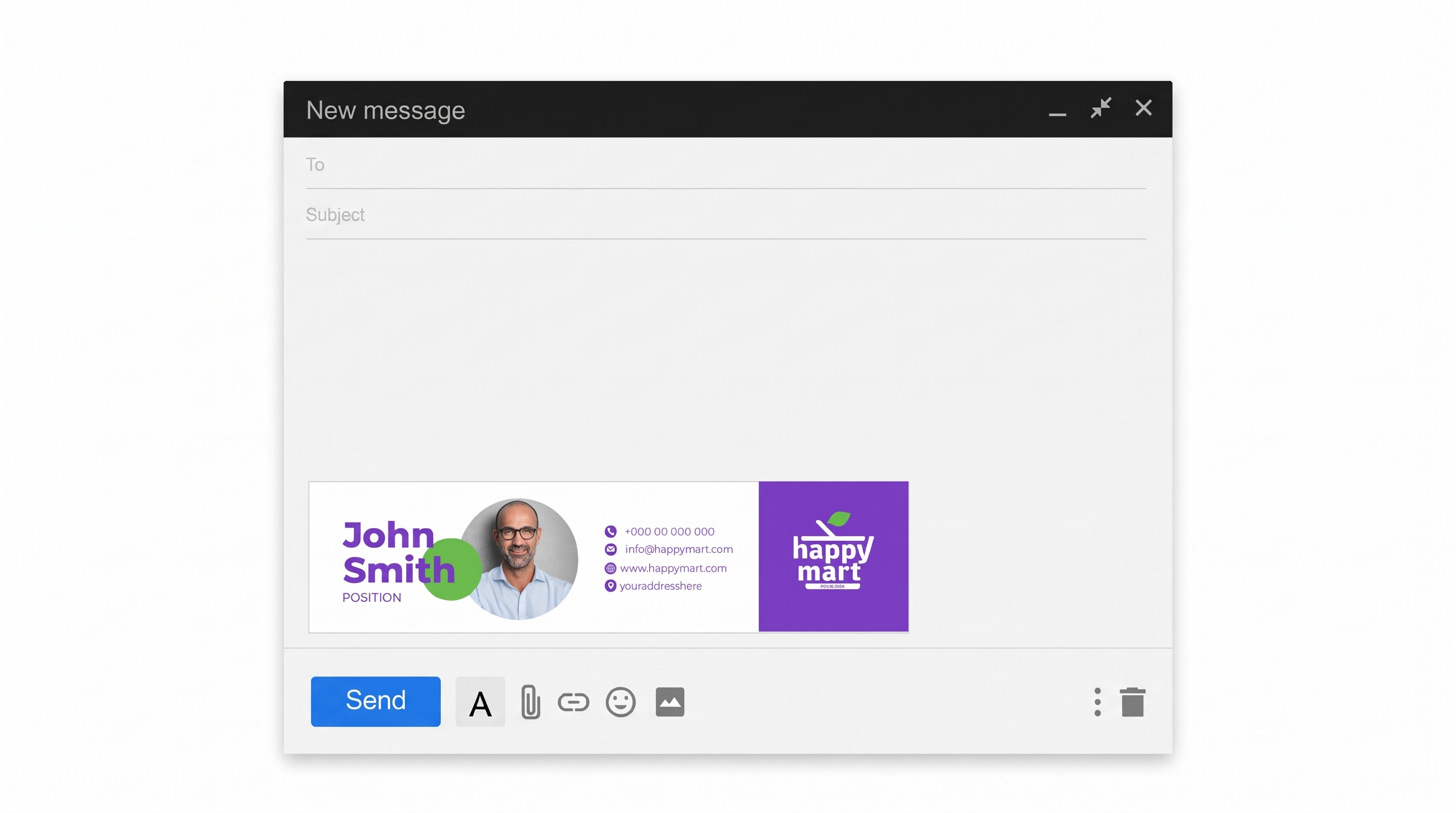Click the info@happymart.com email address

[x=679, y=549]
